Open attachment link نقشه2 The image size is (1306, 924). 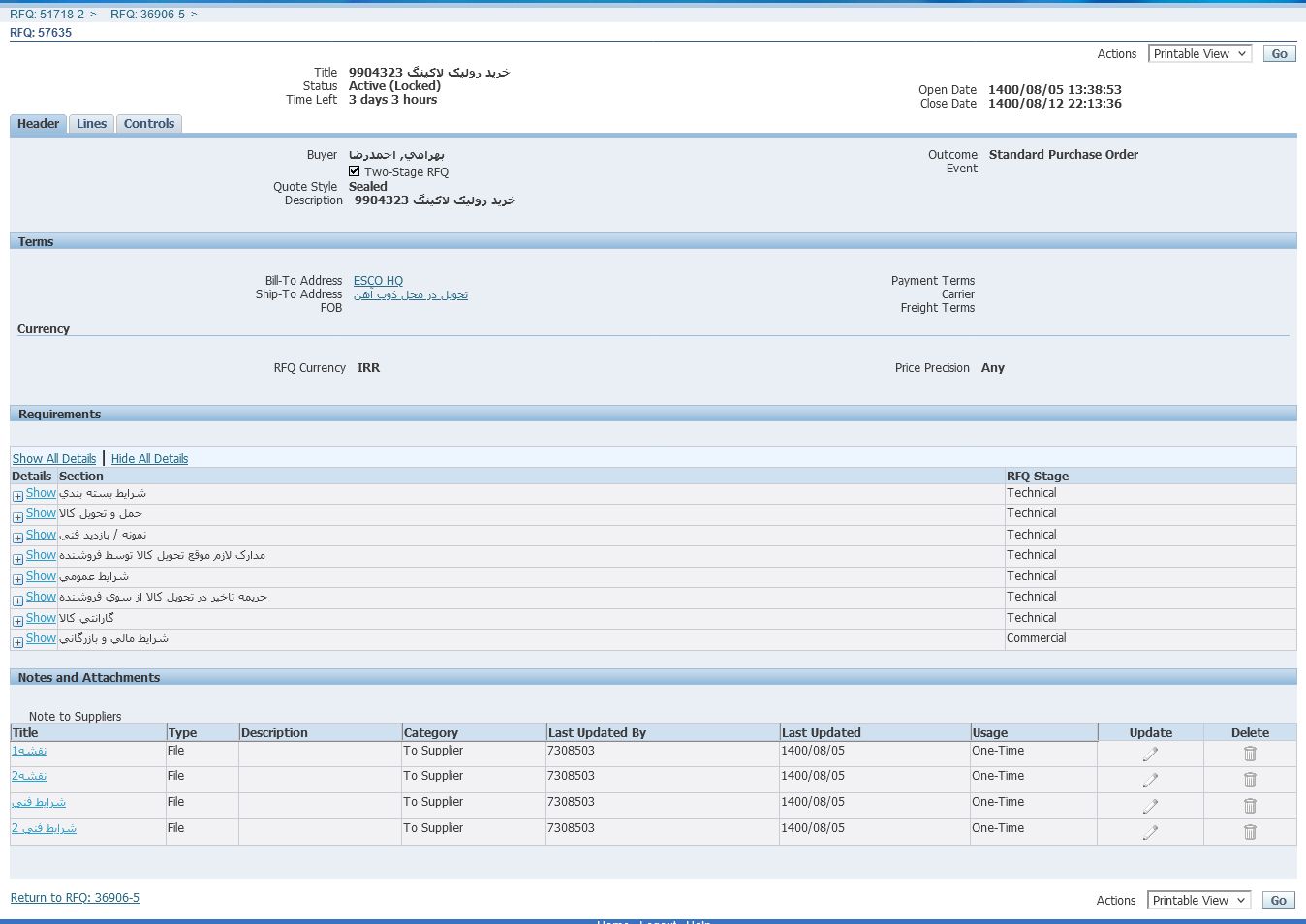coord(29,776)
